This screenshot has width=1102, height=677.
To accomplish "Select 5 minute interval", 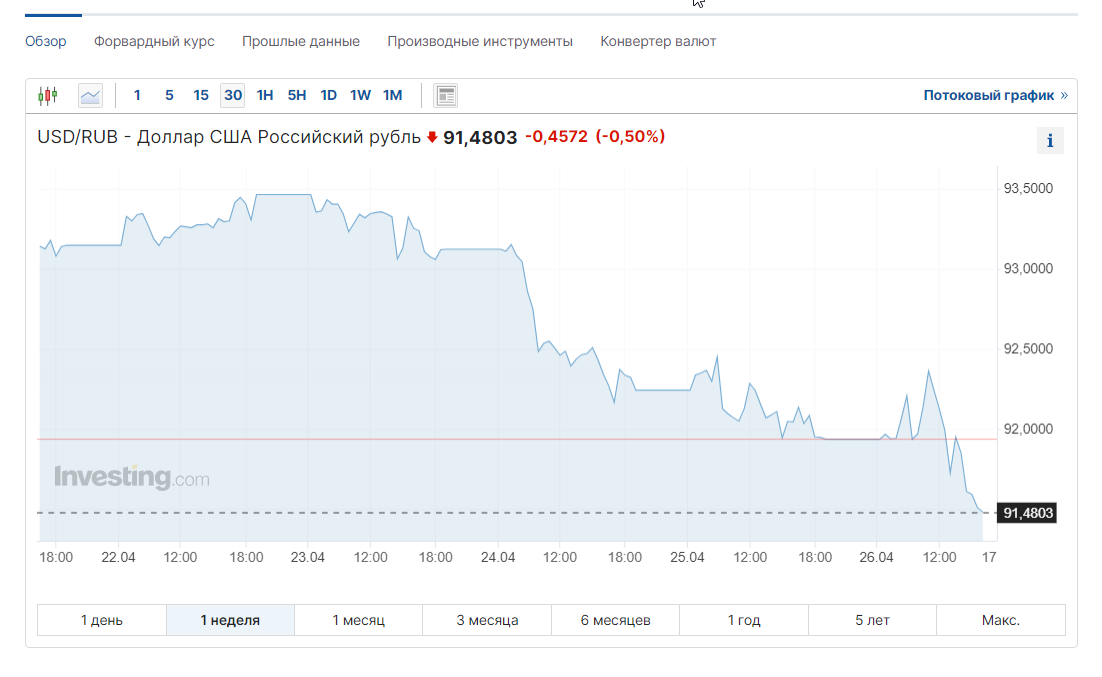I will click(x=169, y=96).
